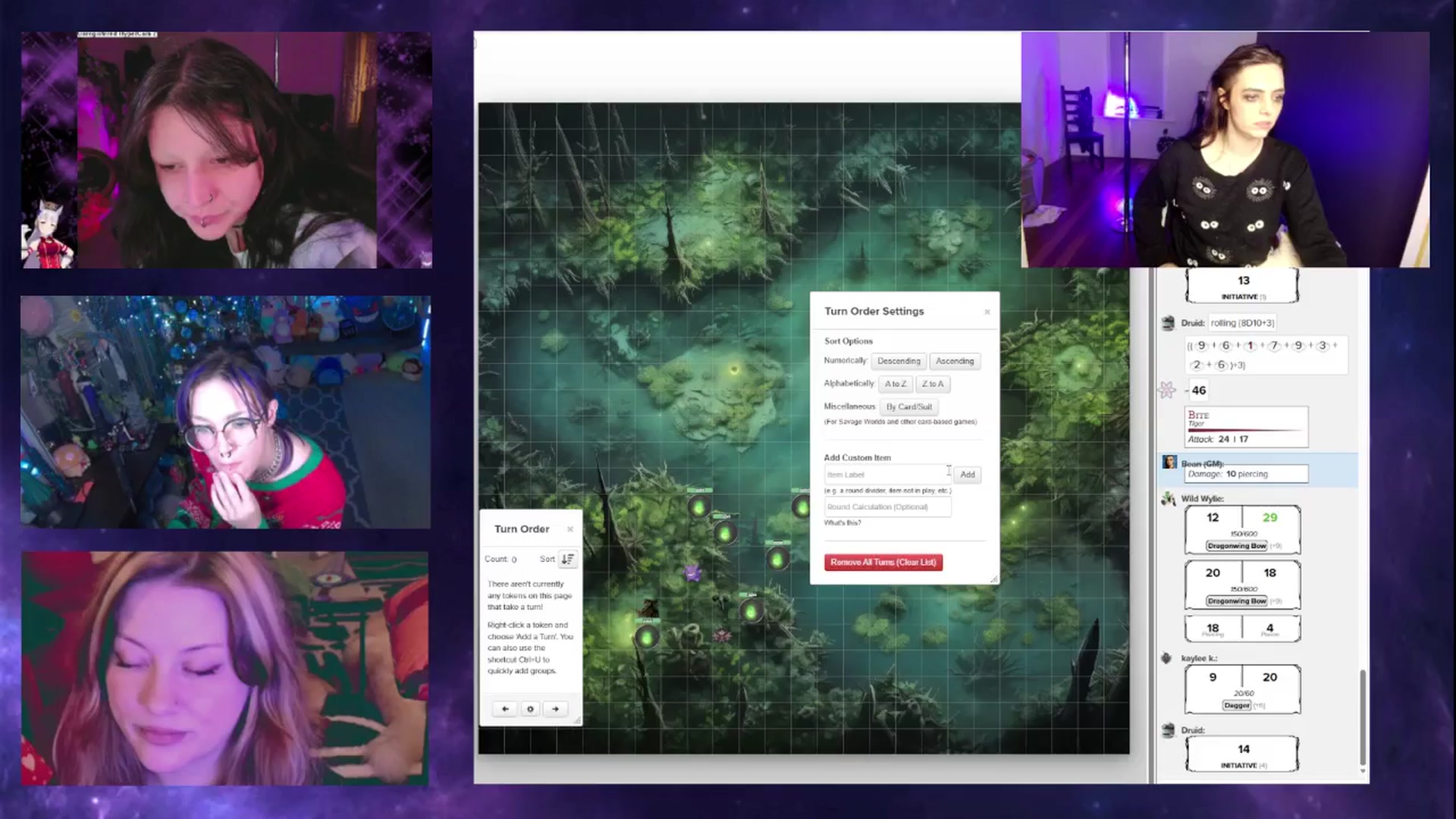Sort turn order numerically Ascending
Viewport: 1456px width, 819px height.
[955, 361]
